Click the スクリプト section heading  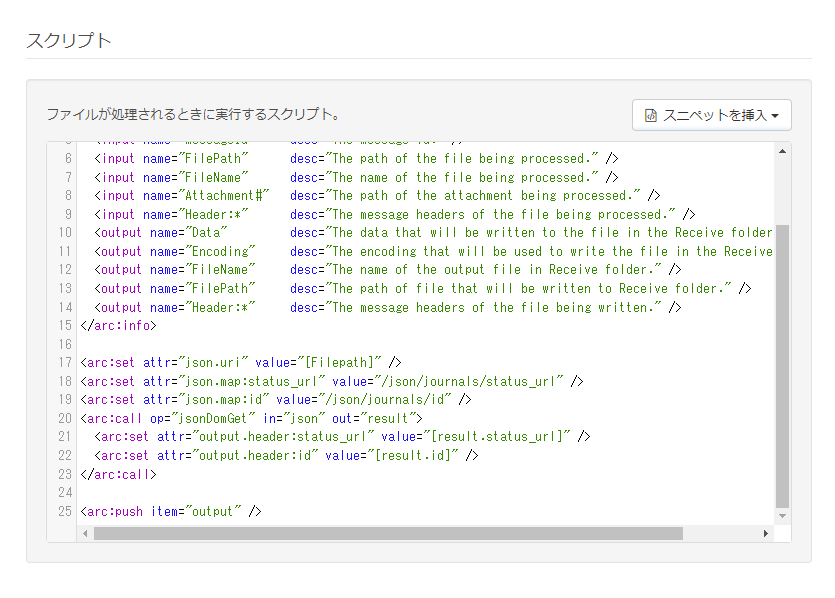(x=69, y=40)
